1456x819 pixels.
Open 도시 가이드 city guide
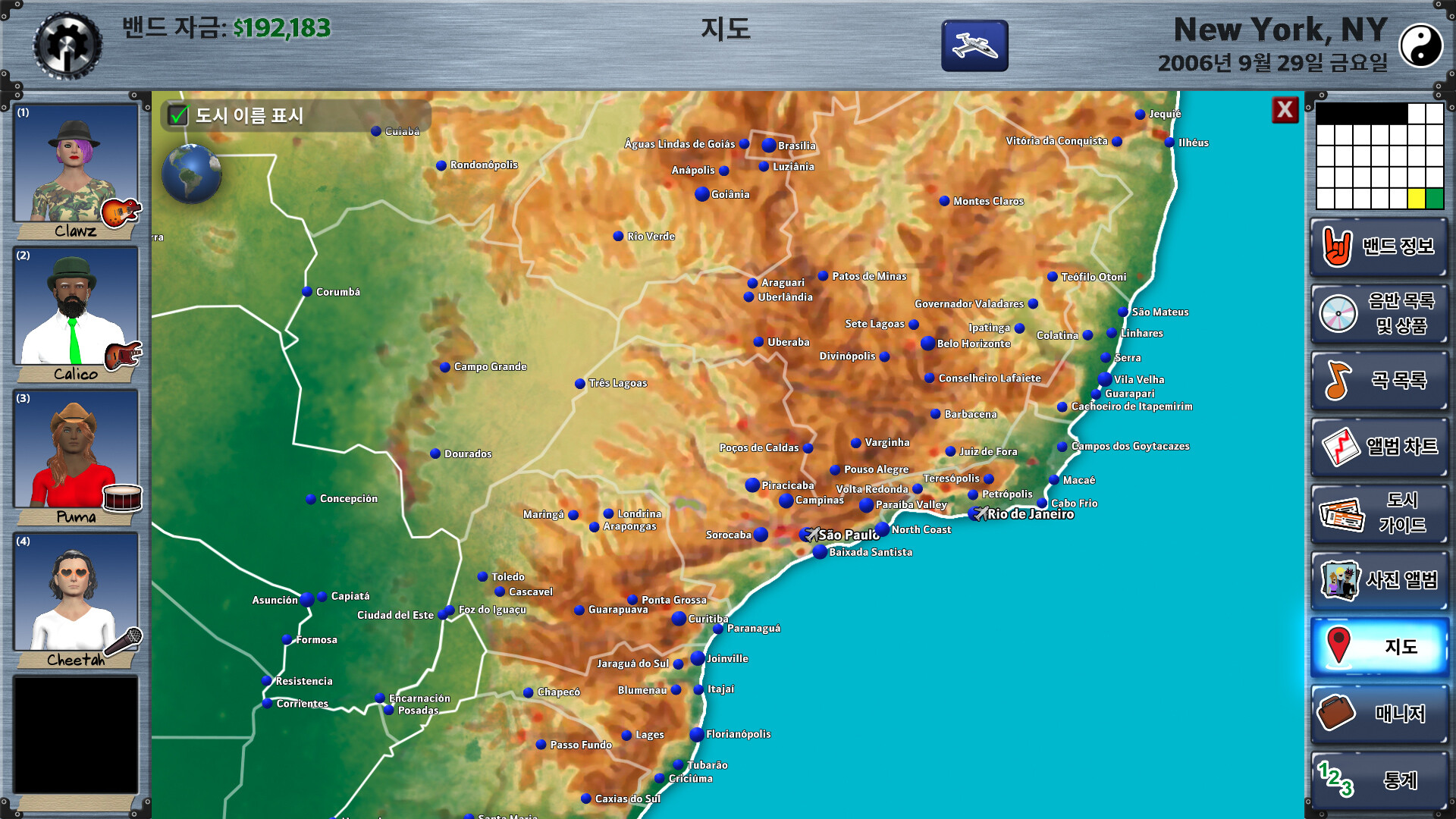(x=1379, y=513)
